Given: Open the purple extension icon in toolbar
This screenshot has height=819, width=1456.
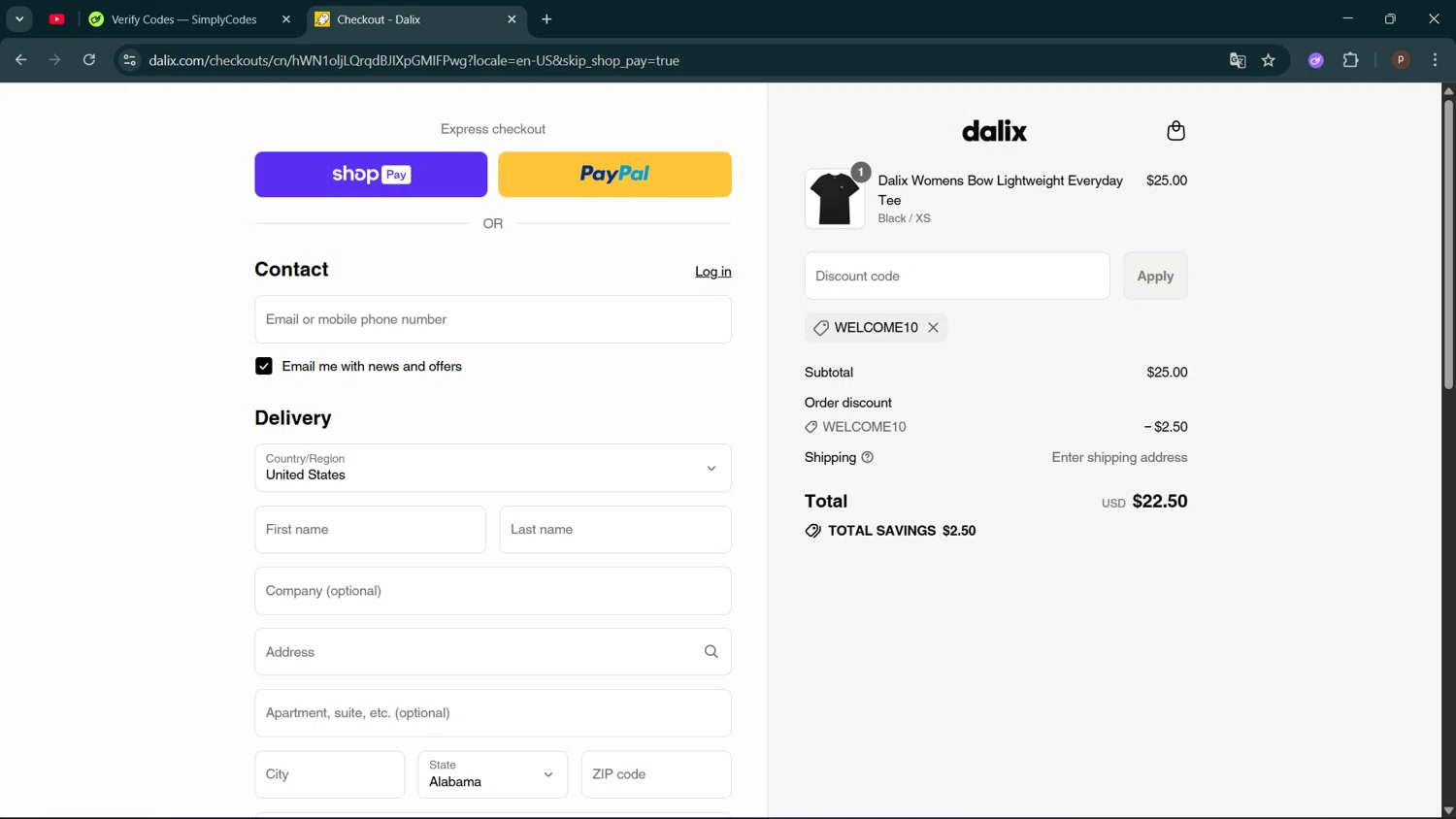Looking at the screenshot, I should point(1316,60).
